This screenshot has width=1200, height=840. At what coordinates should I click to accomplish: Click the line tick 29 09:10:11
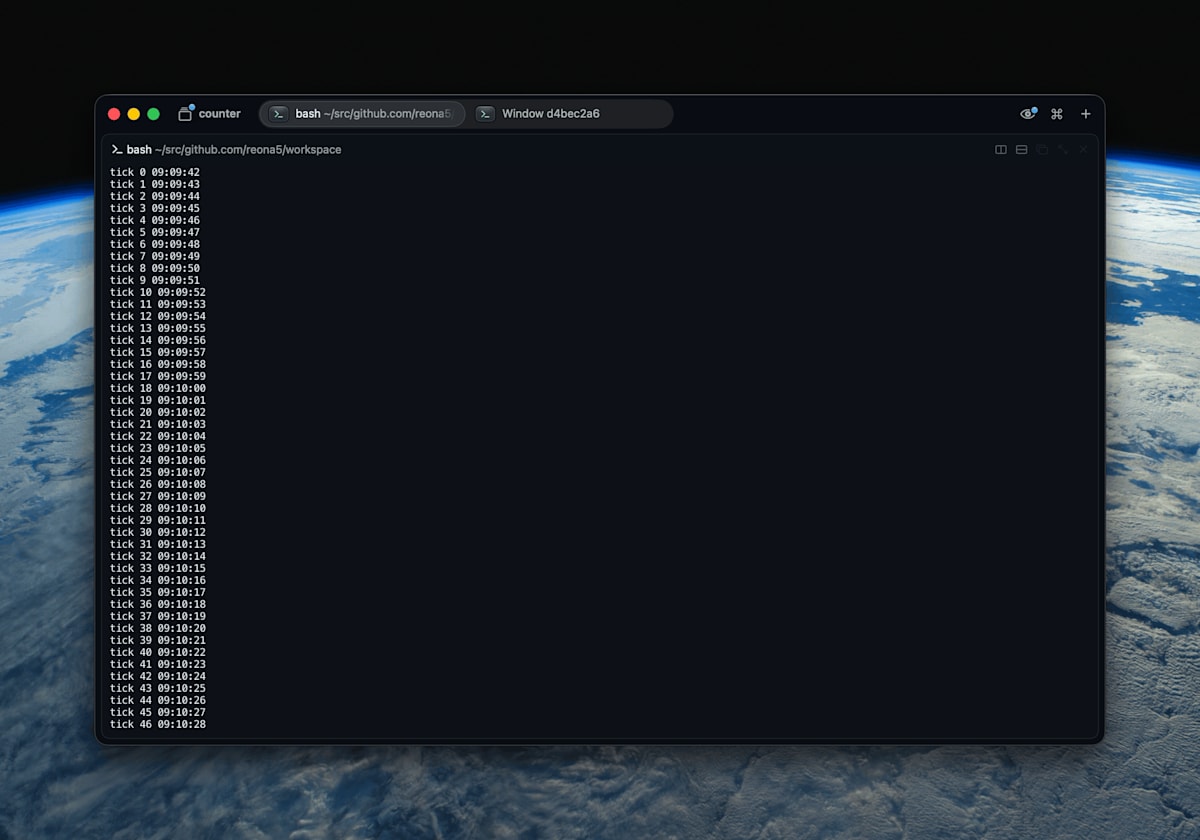158,520
